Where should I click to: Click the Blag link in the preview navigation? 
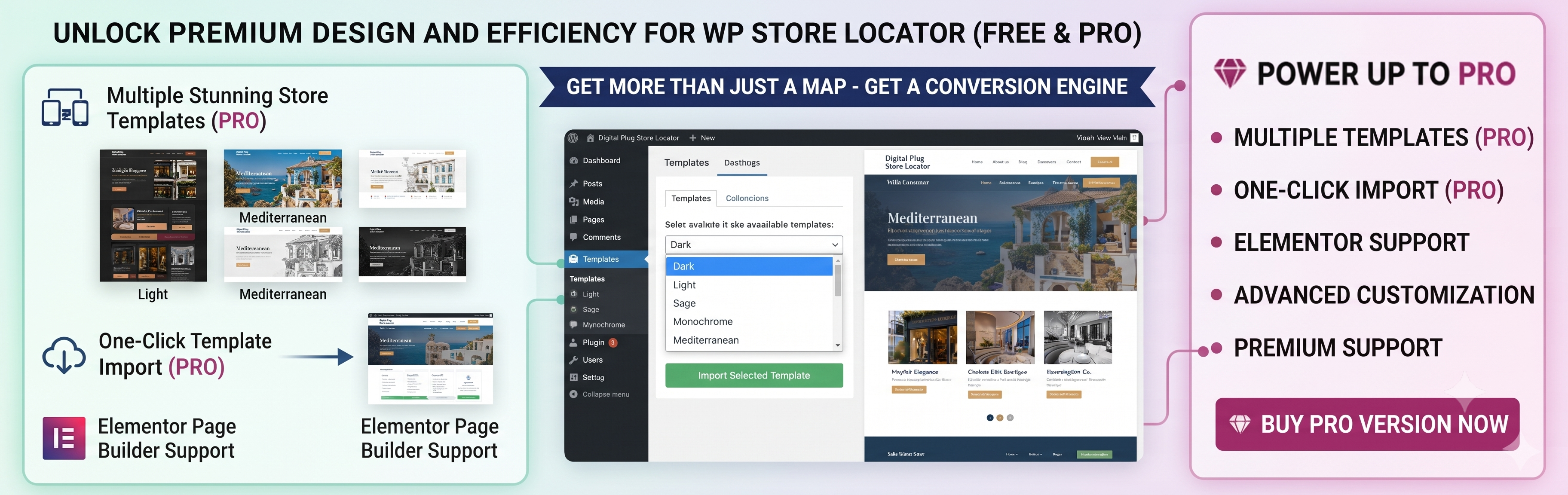(1023, 162)
